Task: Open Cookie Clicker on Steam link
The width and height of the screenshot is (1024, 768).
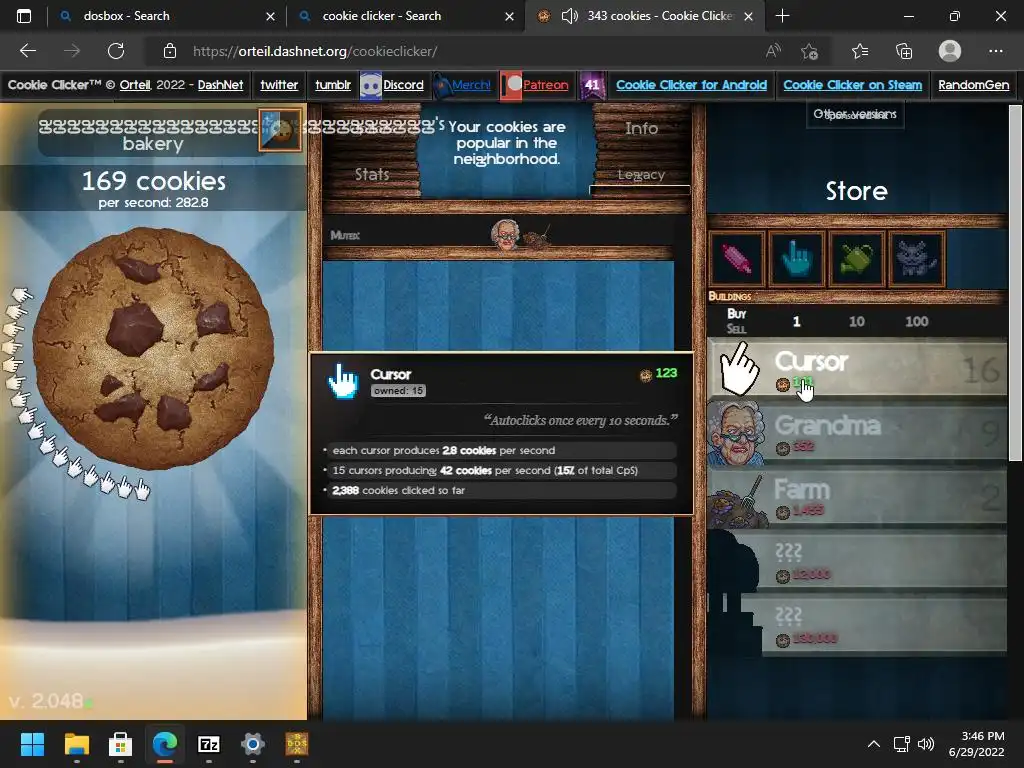Action: pos(852,85)
